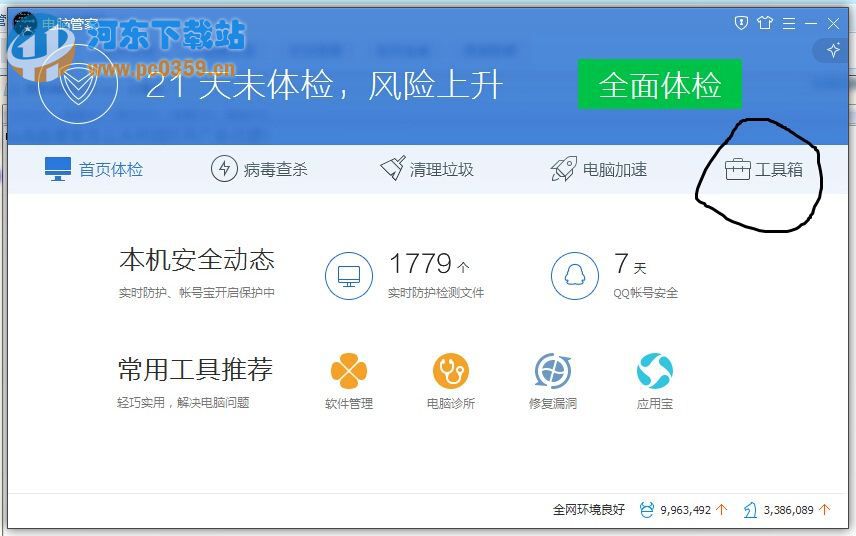This screenshot has width=856, height=536.
Task: Open the 电脑加速 PC speedup tab
Action: [x=598, y=169]
